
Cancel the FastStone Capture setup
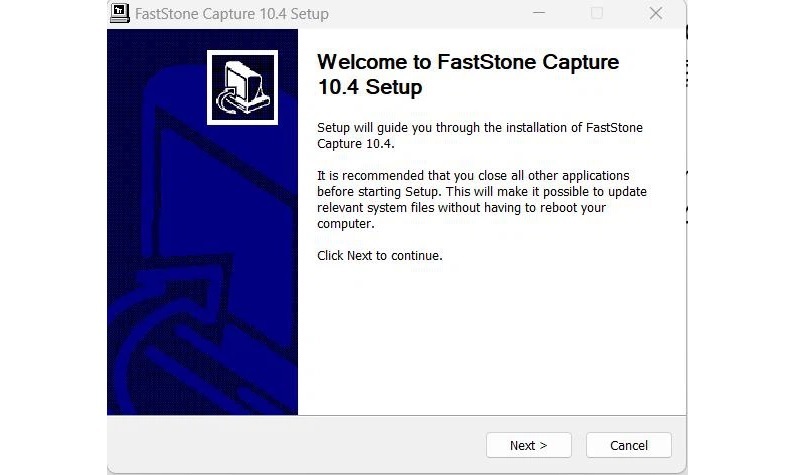pyautogui.click(x=628, y=445)
